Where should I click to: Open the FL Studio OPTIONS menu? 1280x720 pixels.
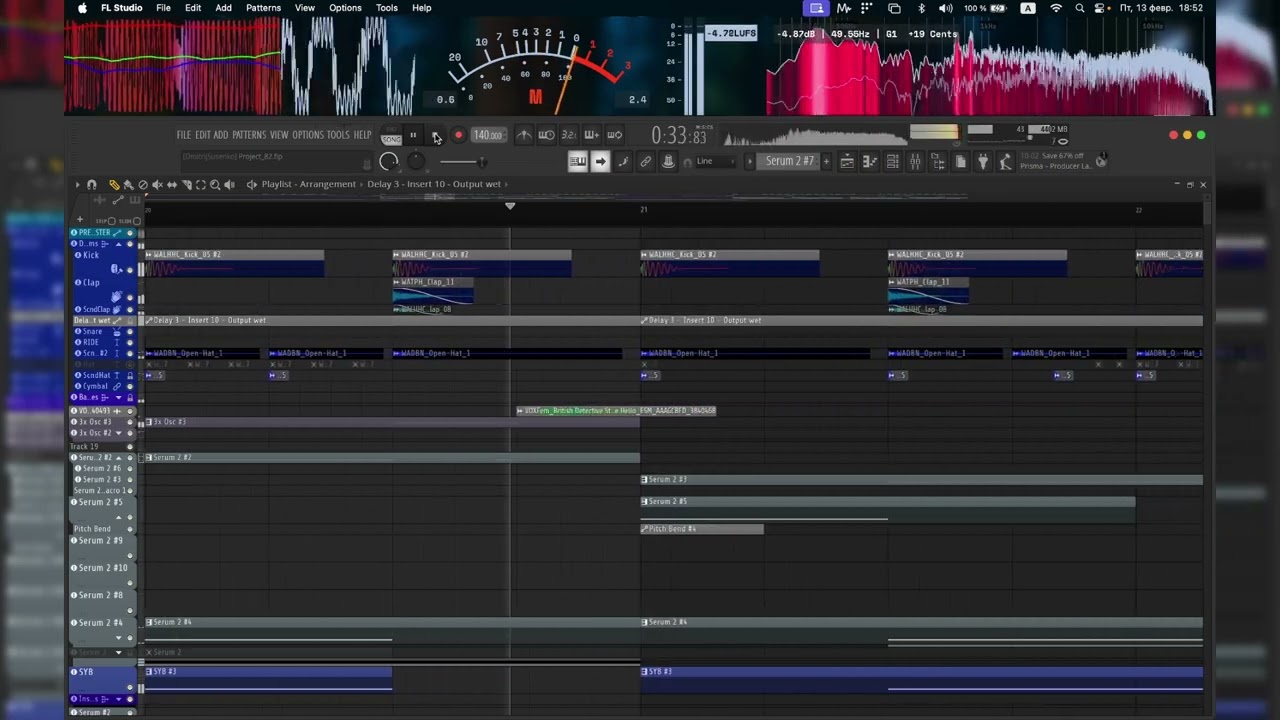point(308,135)
